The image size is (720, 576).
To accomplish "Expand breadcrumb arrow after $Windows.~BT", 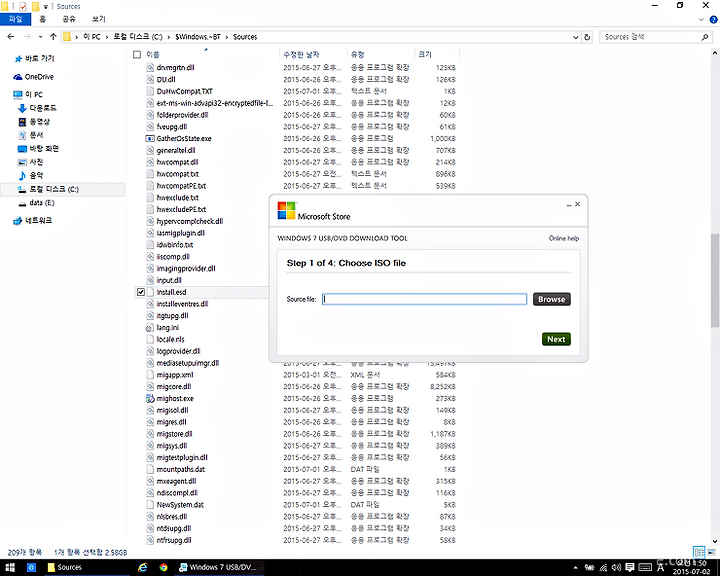I will click(x=227, y=37).
